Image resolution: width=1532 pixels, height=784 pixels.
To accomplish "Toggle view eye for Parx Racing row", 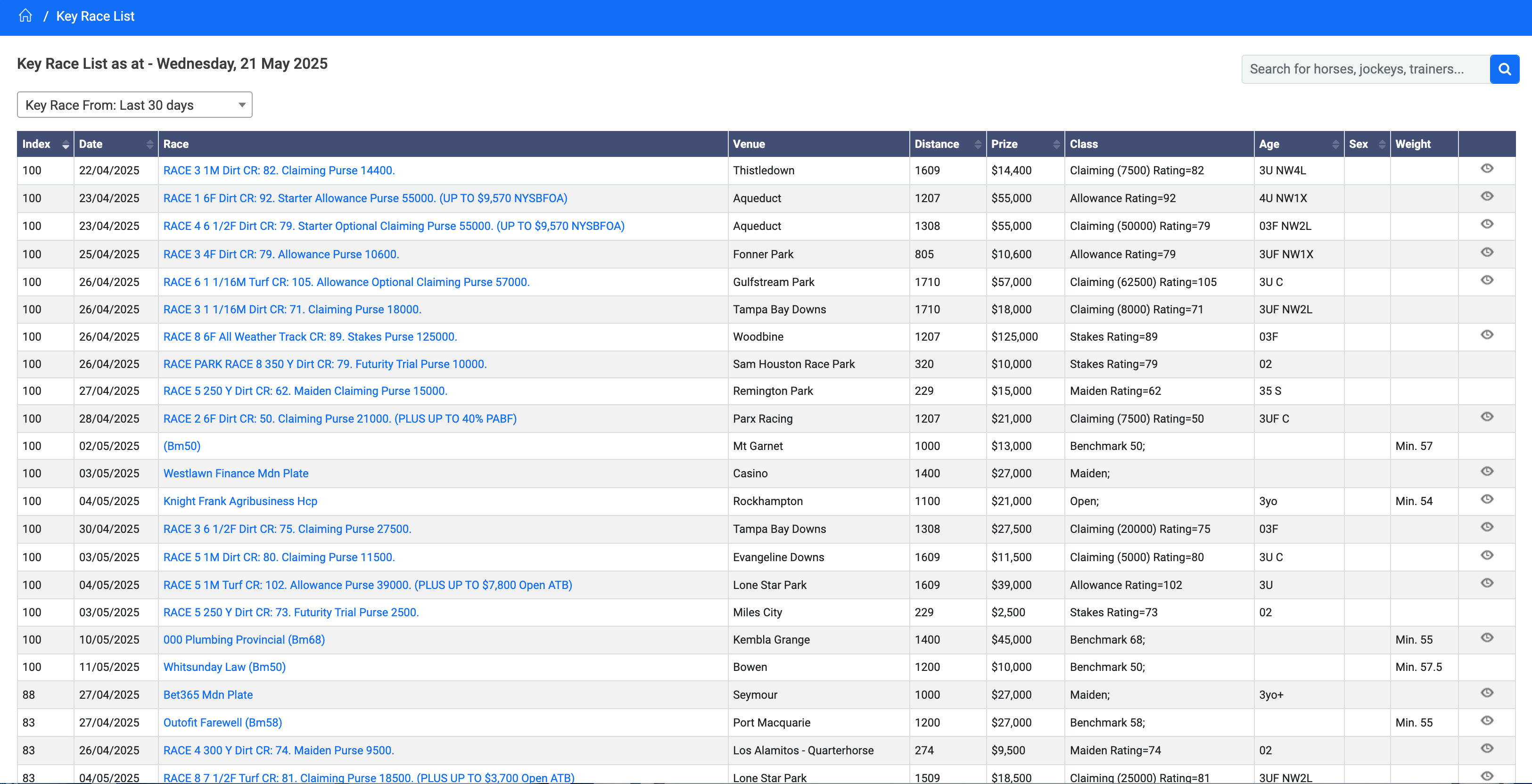I will pyautogui.click(x=1486, y=416).
